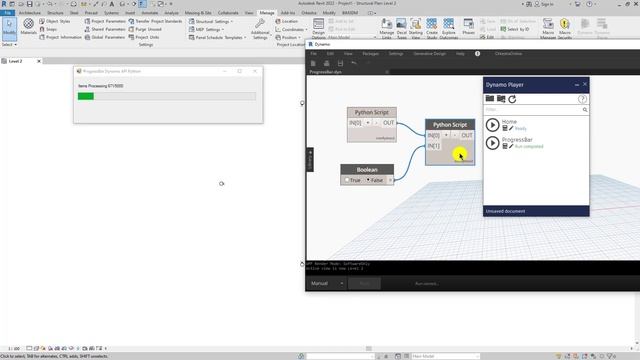This screenshot has width=640, height=360.
Task: Click Create Study generative design tool
Action: point(431,28)
